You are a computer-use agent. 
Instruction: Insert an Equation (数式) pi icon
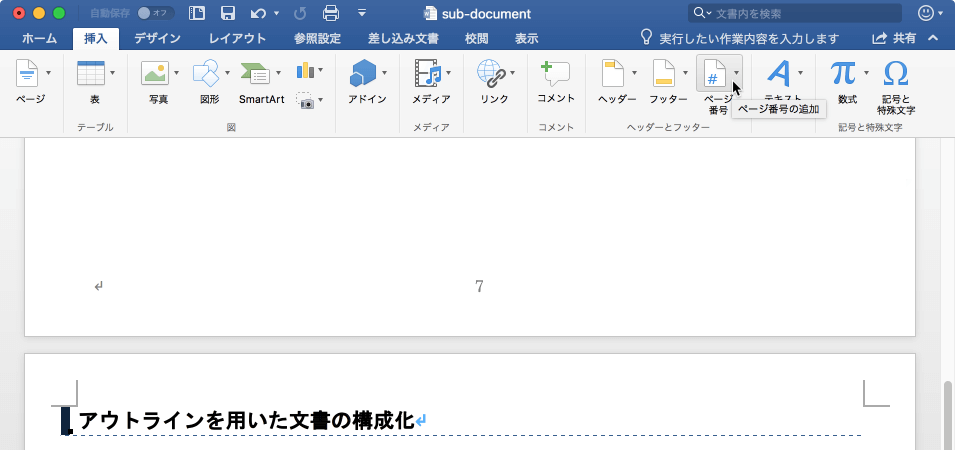click(x=844, y=73)
